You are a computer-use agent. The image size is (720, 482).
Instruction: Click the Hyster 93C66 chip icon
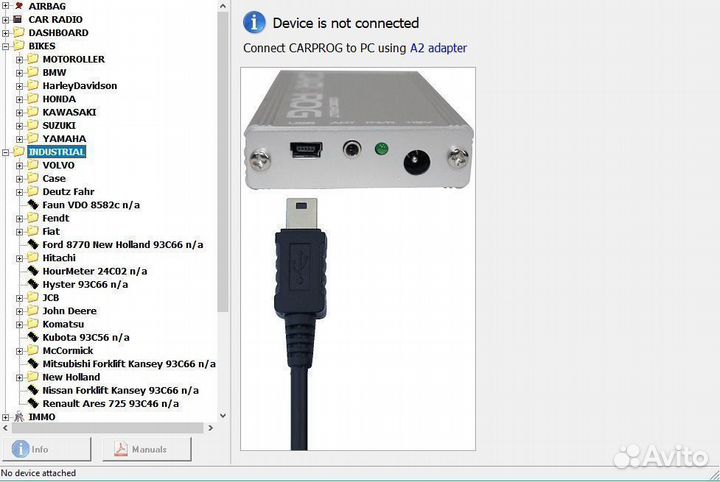click(x=33, y=284)
